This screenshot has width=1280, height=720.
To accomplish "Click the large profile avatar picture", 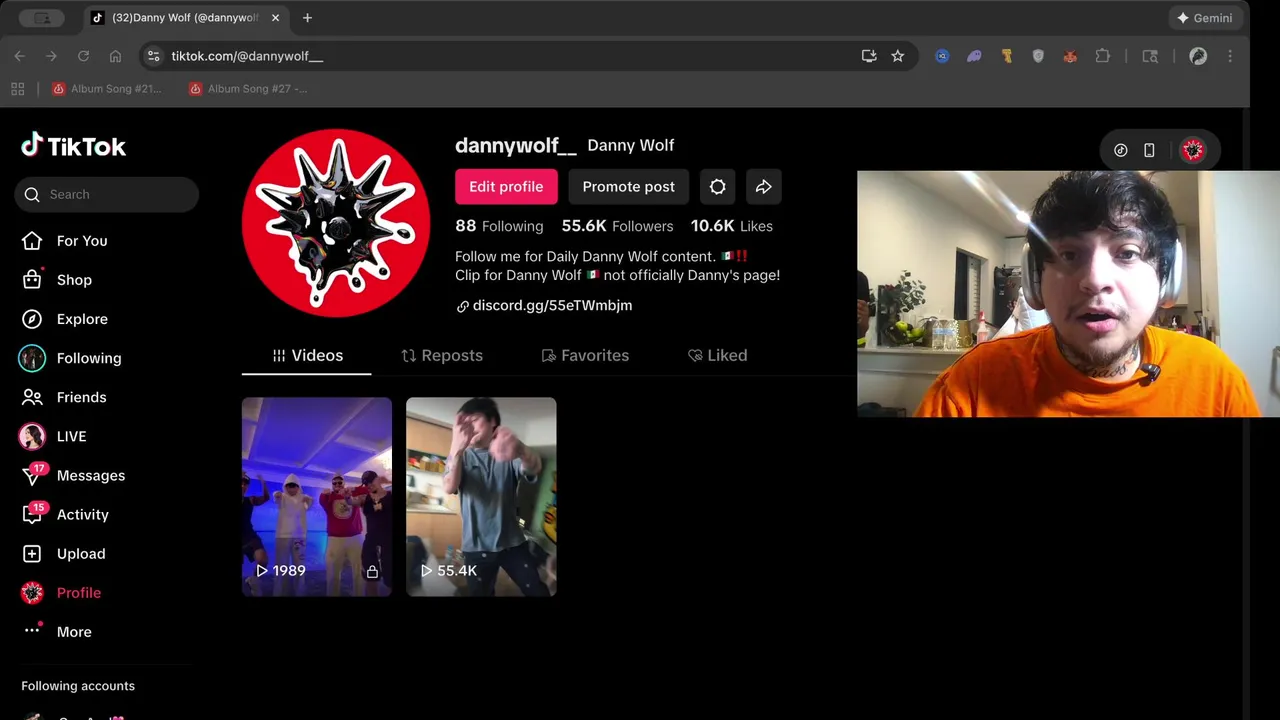I will coord(336,223).
